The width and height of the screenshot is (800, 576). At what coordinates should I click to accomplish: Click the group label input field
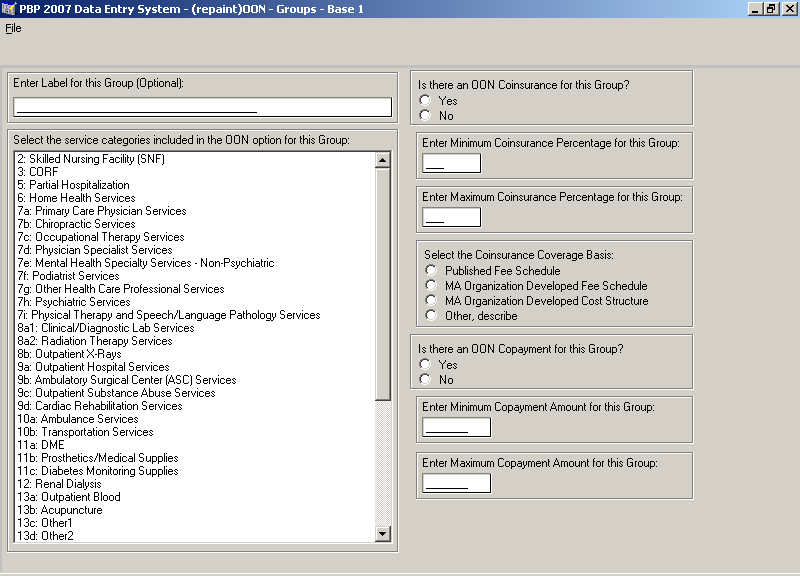click(x=203, y=107)
